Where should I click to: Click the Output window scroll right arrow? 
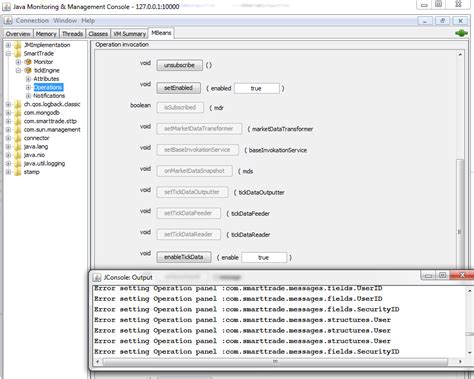coord(460,362)
